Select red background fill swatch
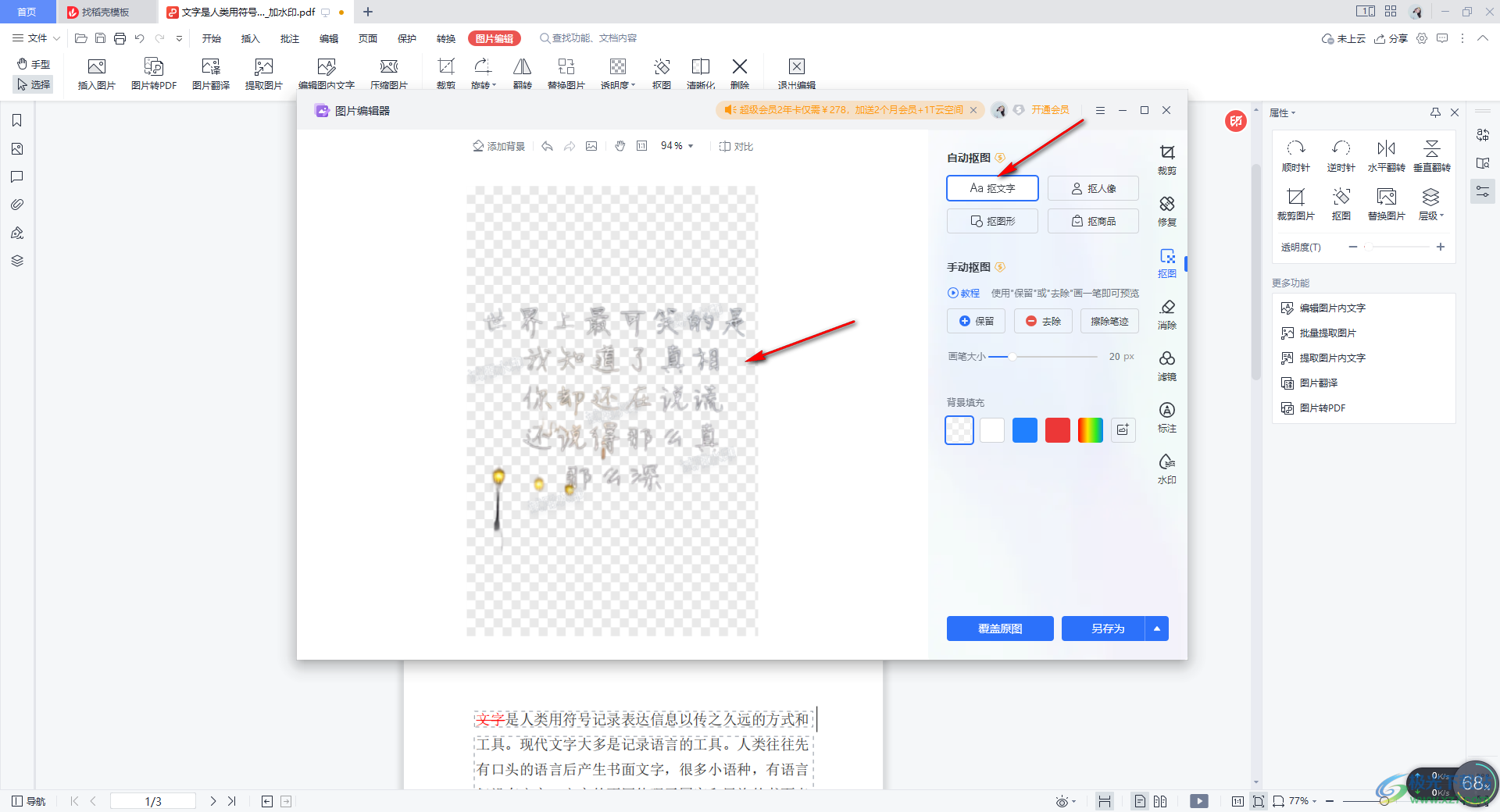This screenshot has width=1500, height=812. (x=1058, y=430)
